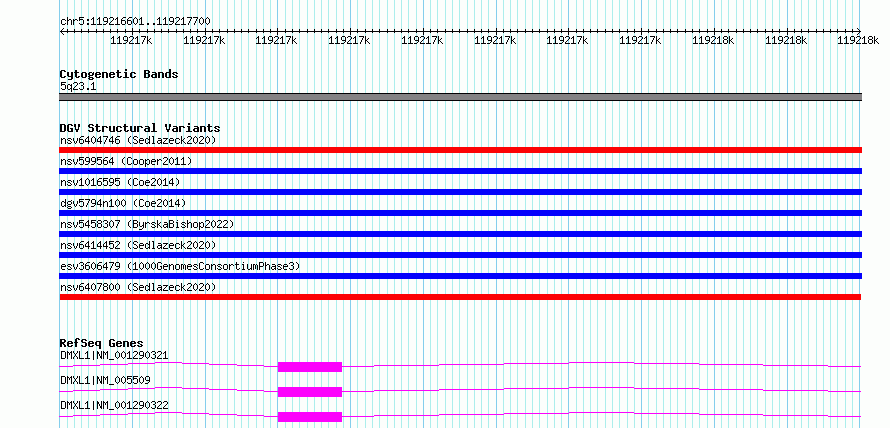Open esv3606479 (1000GenomesConsortiumPhase3) label
This screenshot has height=428, width=890.
click(180, 266)
